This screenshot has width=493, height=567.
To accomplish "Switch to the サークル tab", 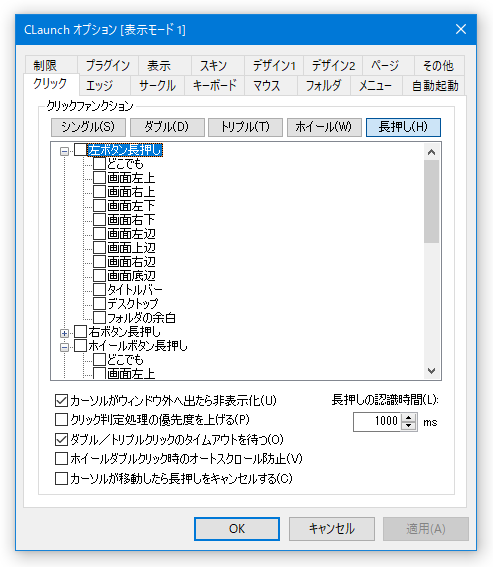I will (157, 86).
